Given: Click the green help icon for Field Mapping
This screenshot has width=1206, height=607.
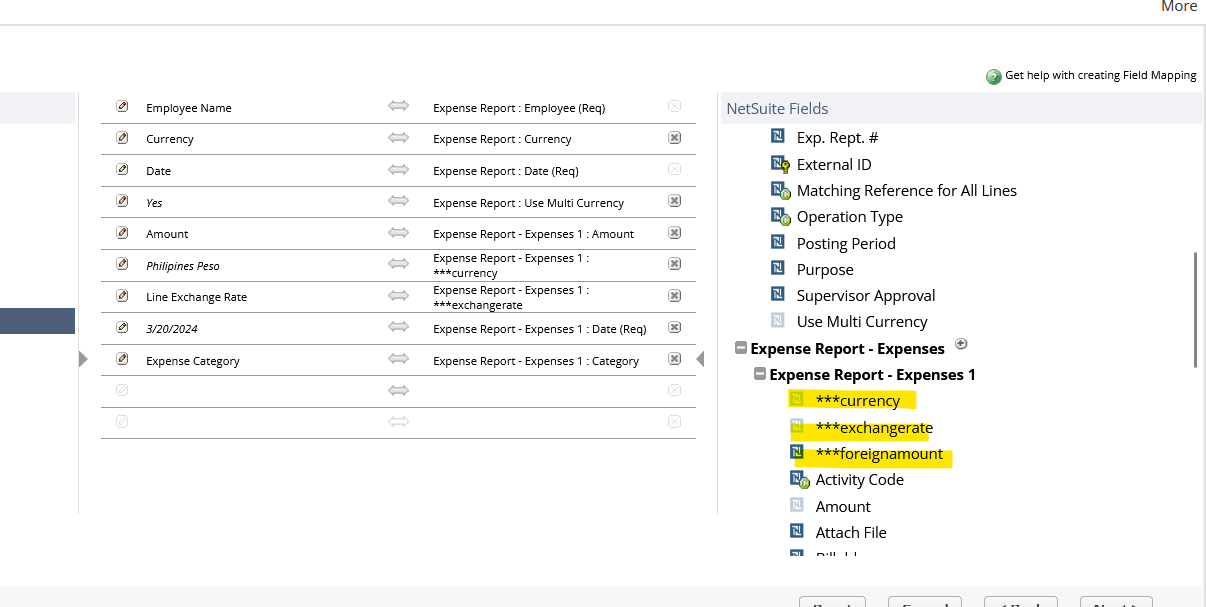Looking at the screenshot, I should tap(994, 76).
